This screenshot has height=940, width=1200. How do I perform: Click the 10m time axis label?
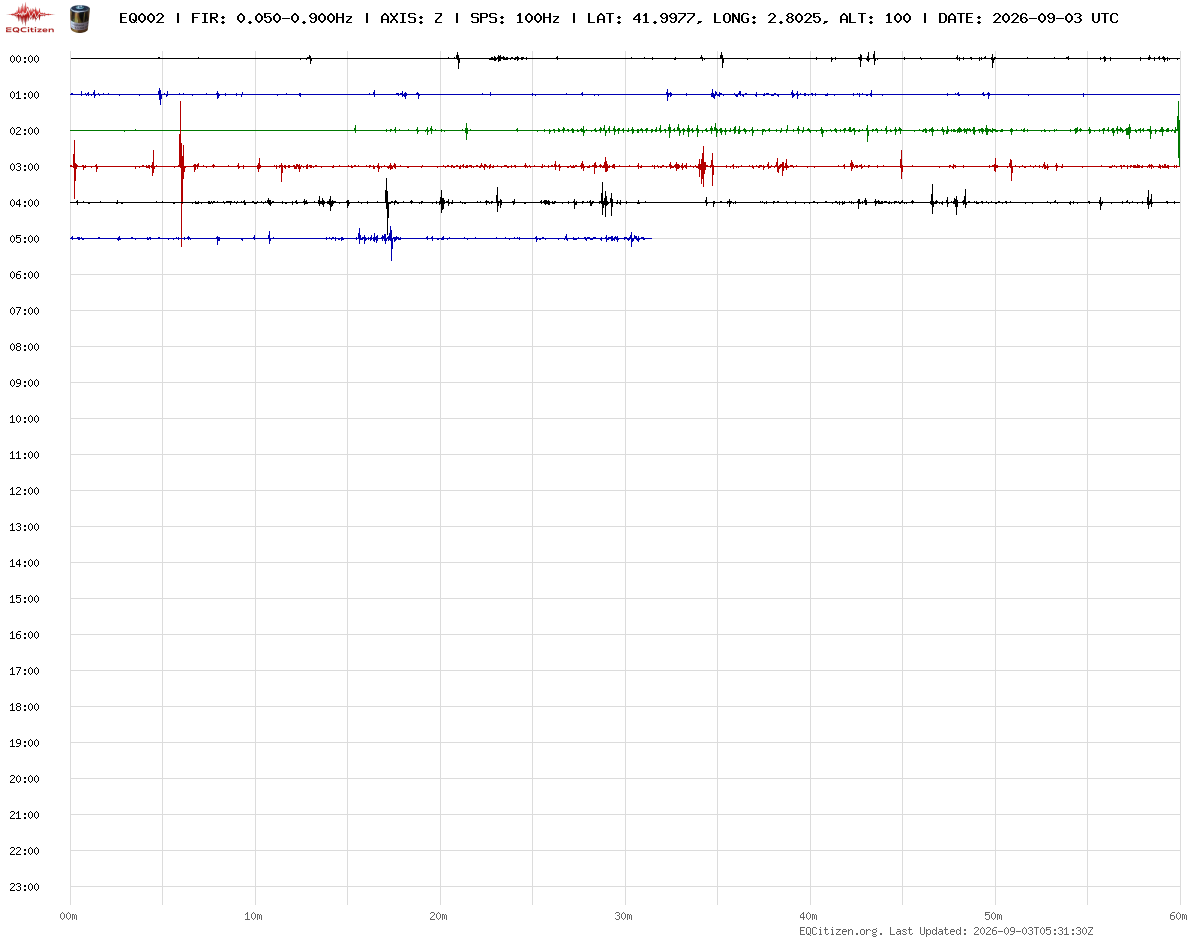pyautogui.click(x=254, y=916)
